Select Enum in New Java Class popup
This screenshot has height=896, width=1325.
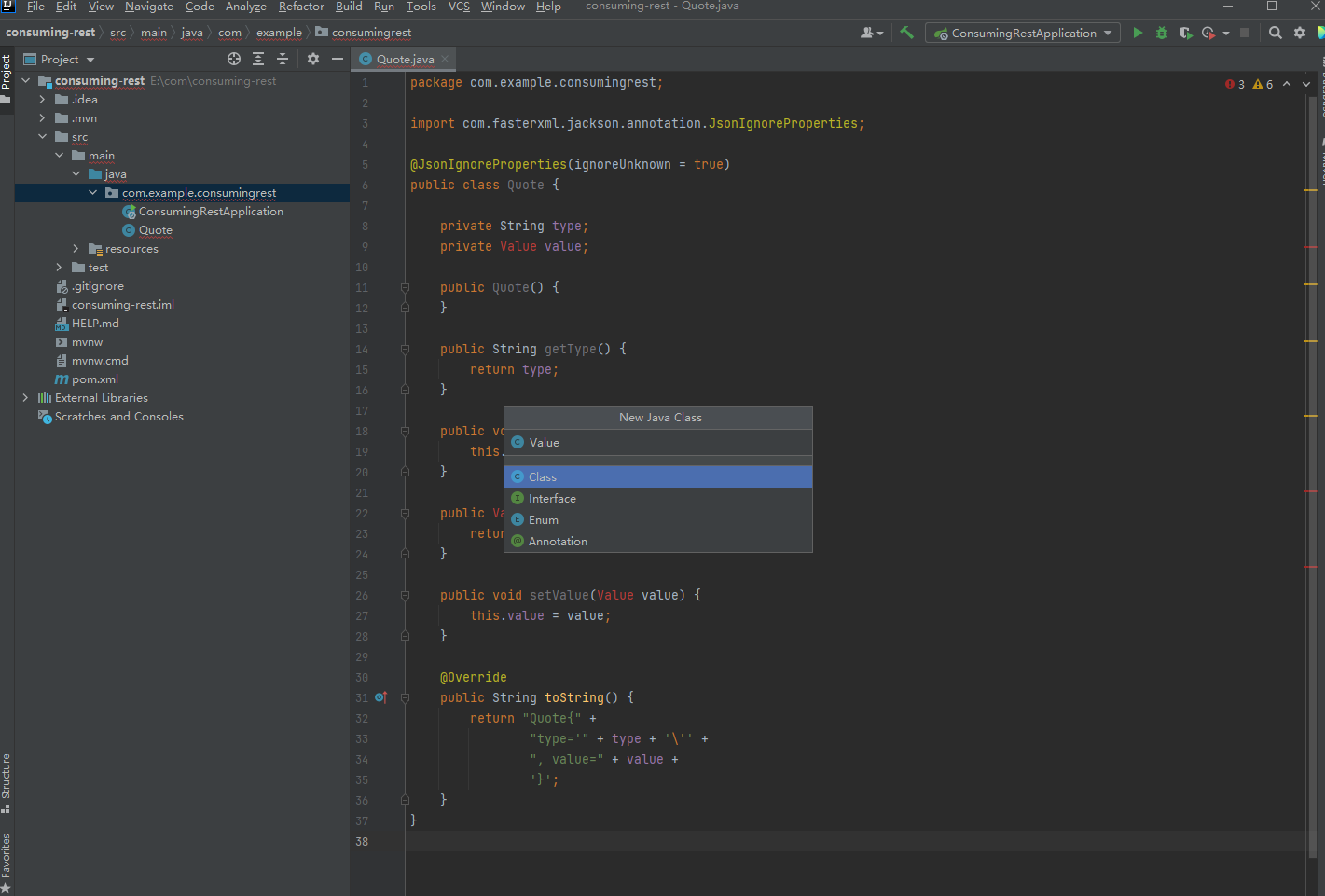[x=544, y=520]
